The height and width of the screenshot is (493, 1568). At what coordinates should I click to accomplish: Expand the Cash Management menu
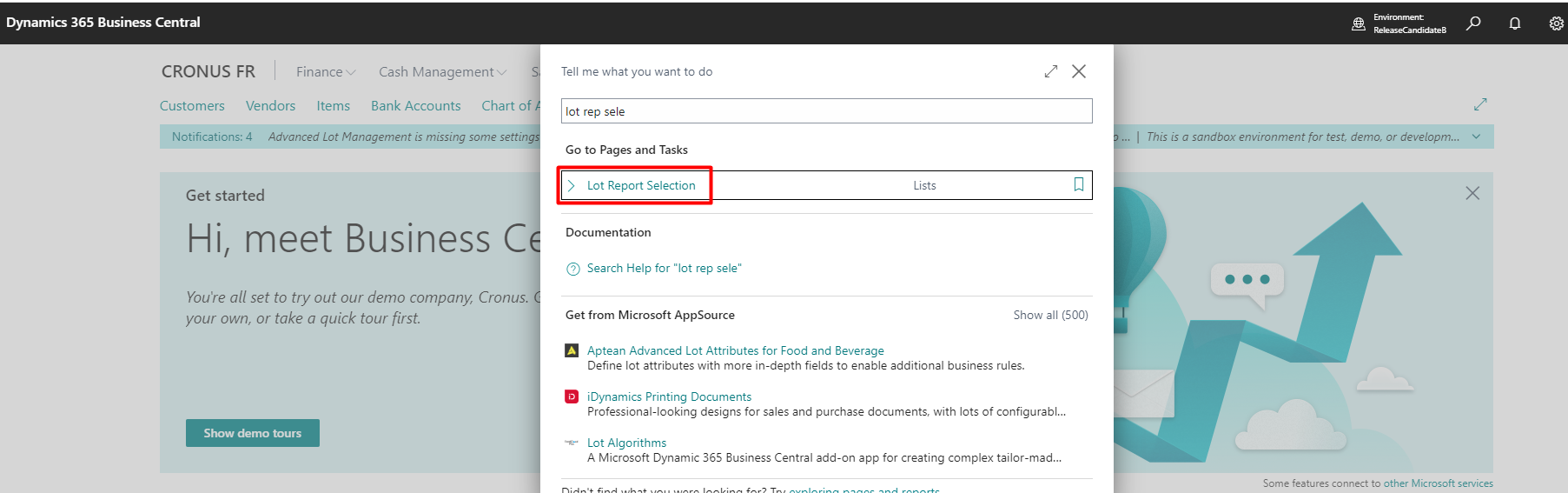pyautogui.click(x=441, y=72)
